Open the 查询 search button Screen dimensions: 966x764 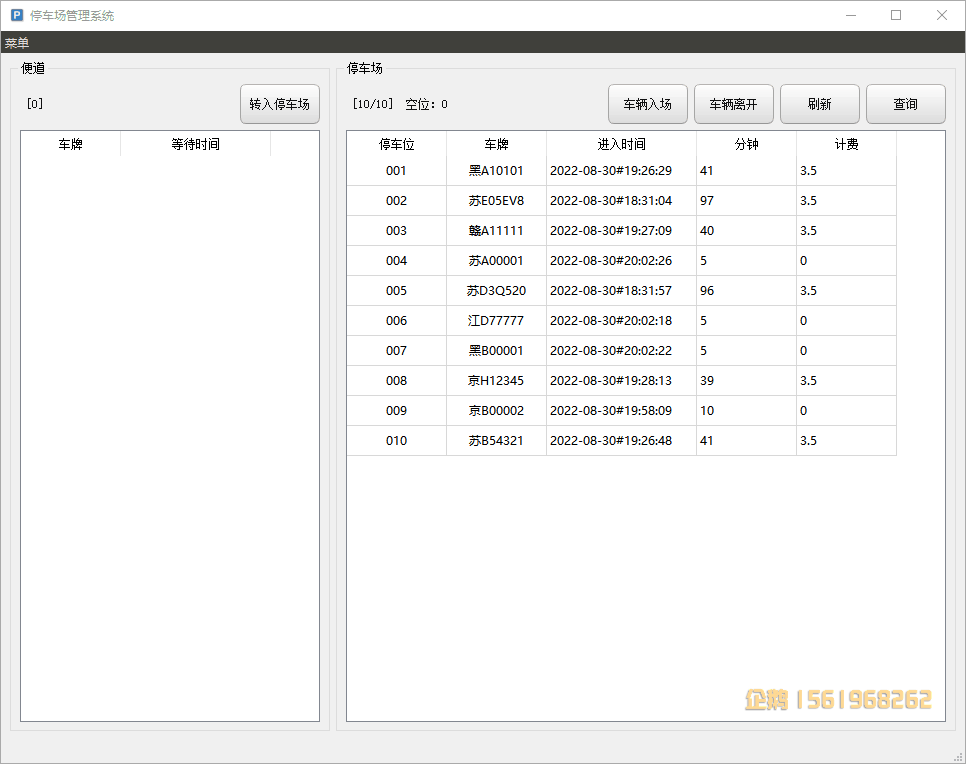(x=906, y=104)
